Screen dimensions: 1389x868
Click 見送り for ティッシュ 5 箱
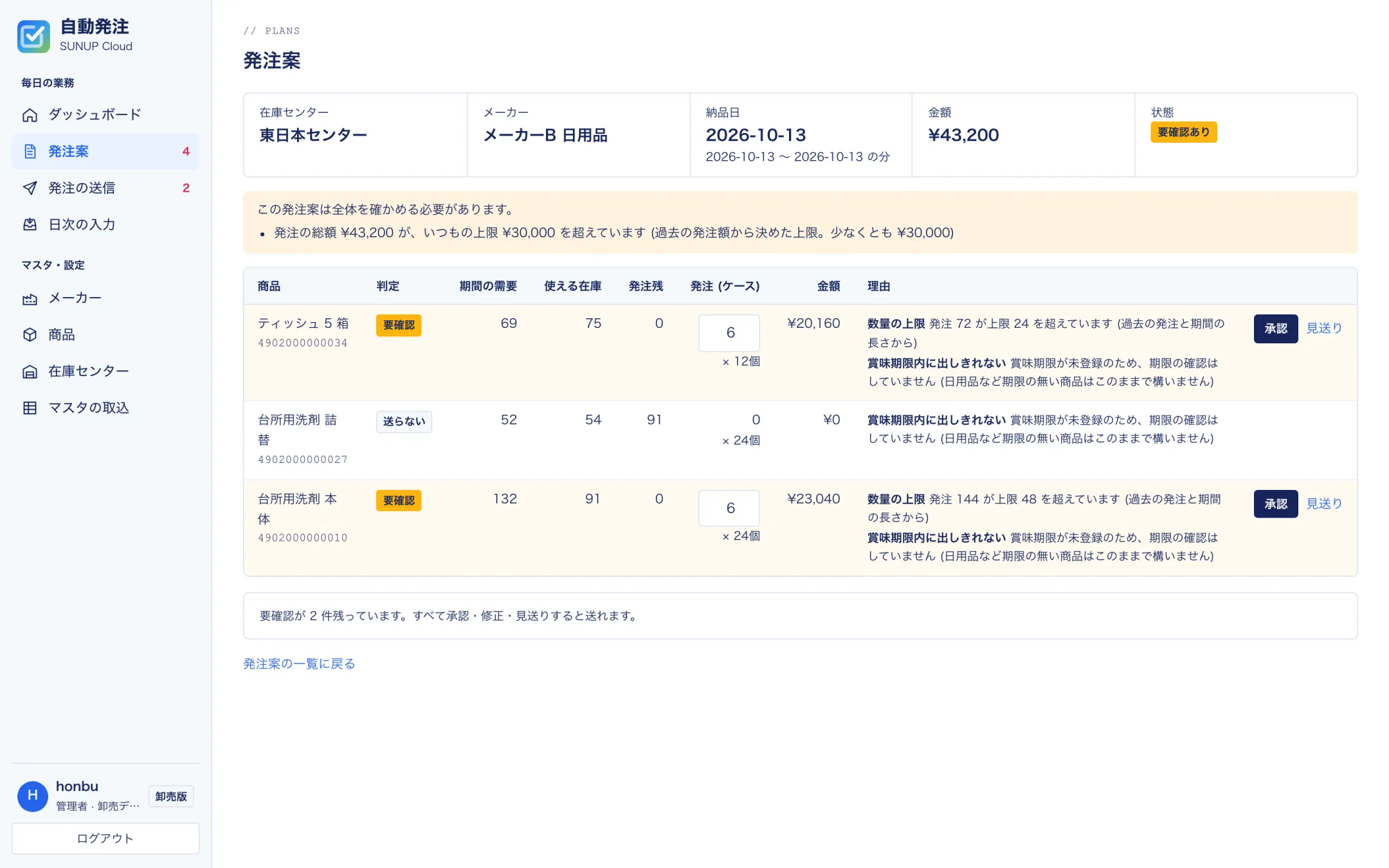tap(1324, 329)
